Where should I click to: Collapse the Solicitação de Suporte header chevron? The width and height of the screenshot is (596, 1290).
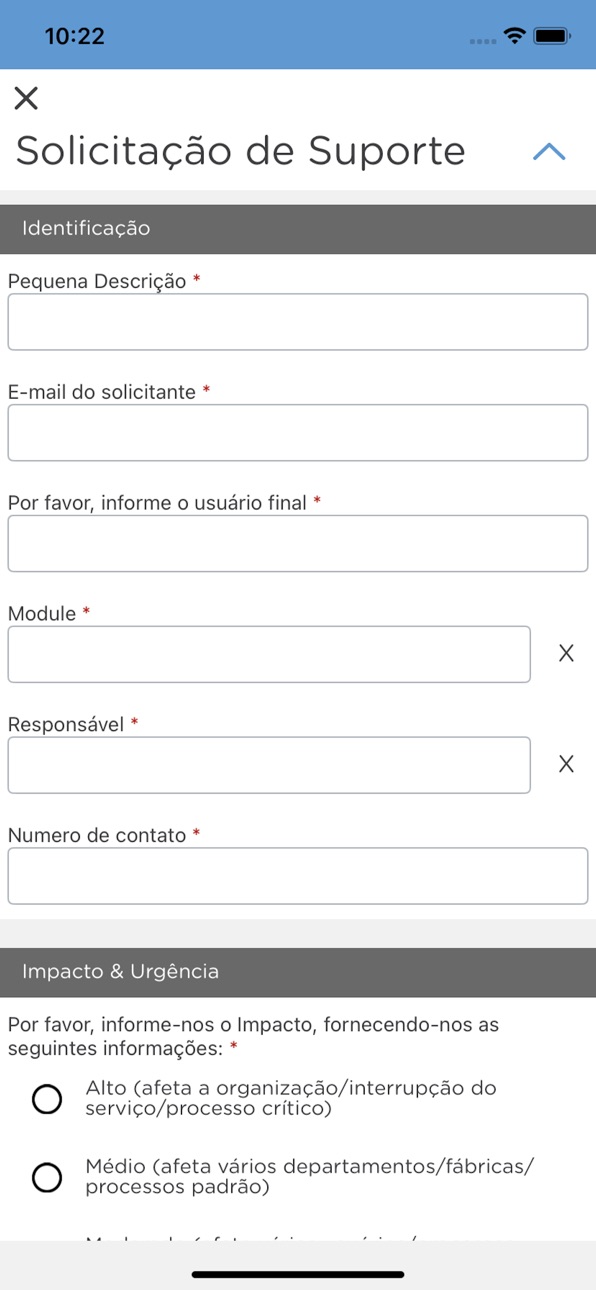pyautogui.click(x=549, y=151)
